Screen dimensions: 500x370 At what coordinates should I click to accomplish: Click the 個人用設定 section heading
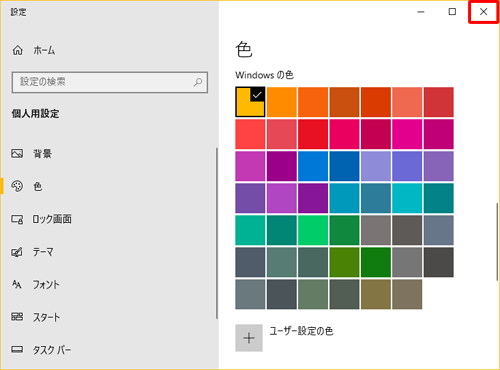[35, 114]
